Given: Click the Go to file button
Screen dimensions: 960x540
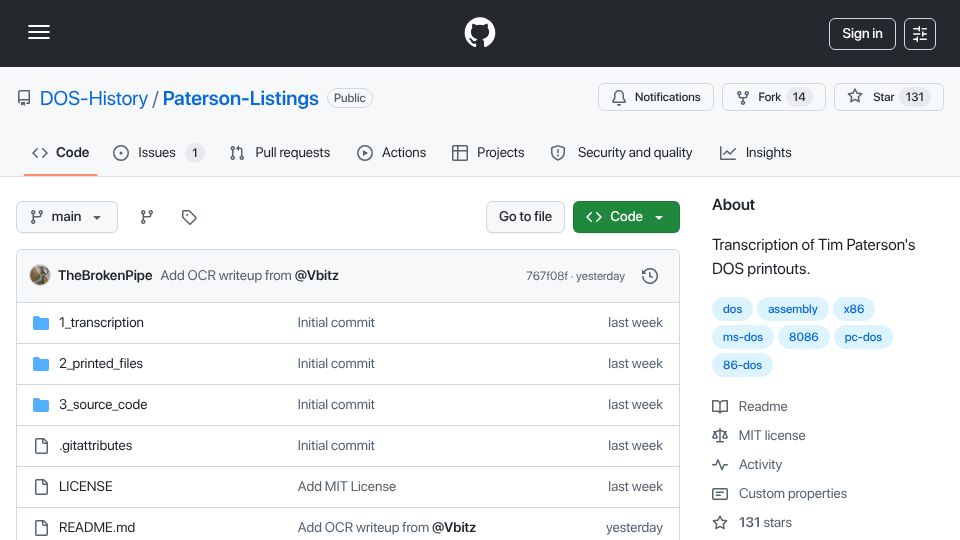Looking at the screenshot, I should point(525,217).
